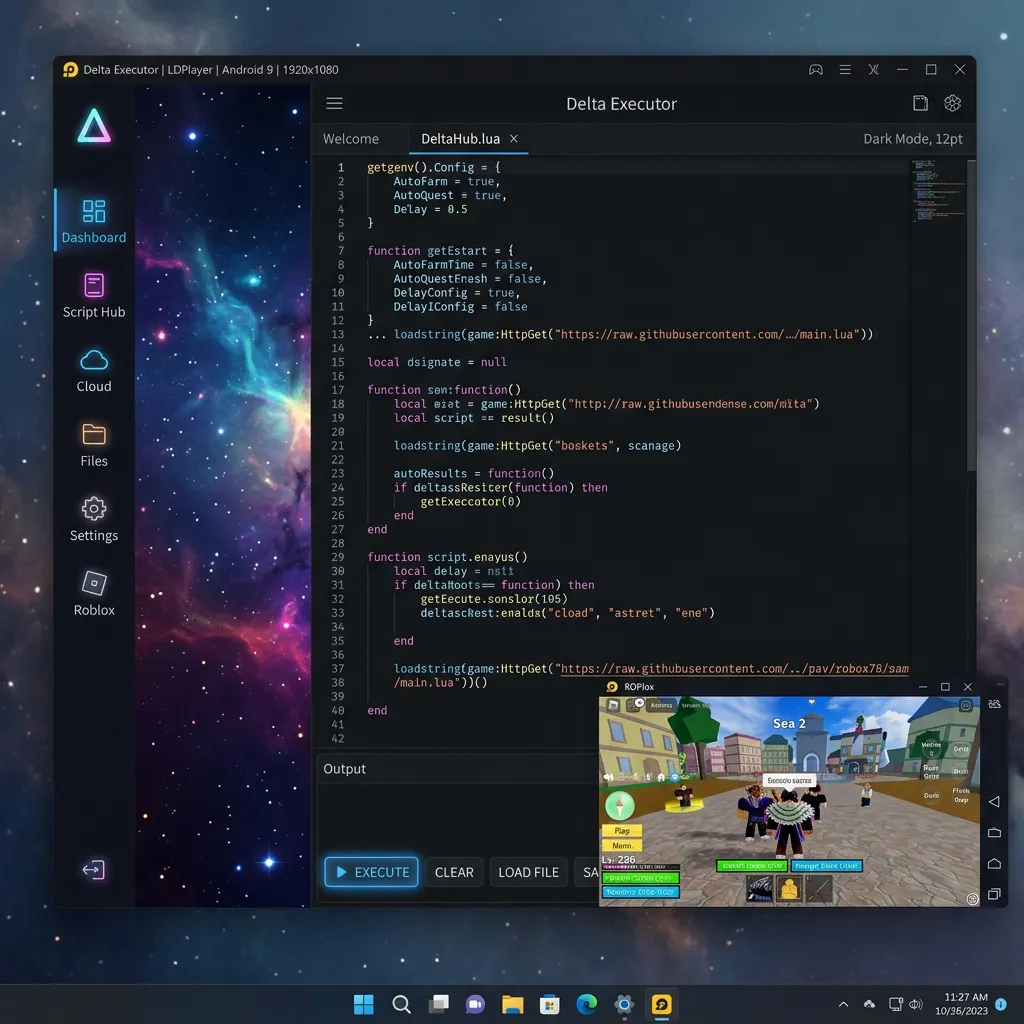The image size is (1024, 1024).
Task: Click the yellow Menu button in ROPlox game
Action: (x=622, y=845)
